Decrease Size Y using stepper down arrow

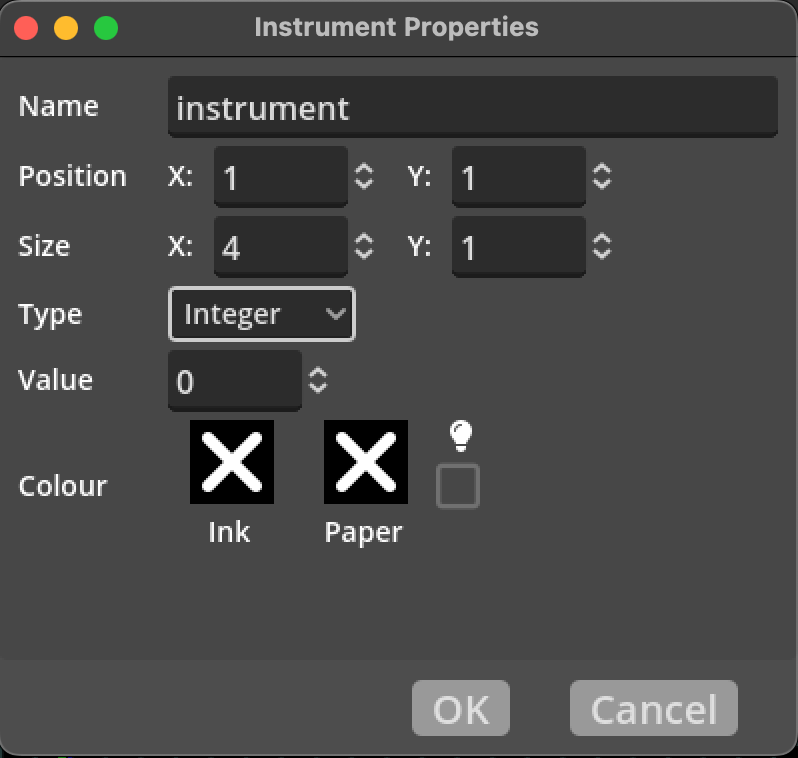coord(602,253)
